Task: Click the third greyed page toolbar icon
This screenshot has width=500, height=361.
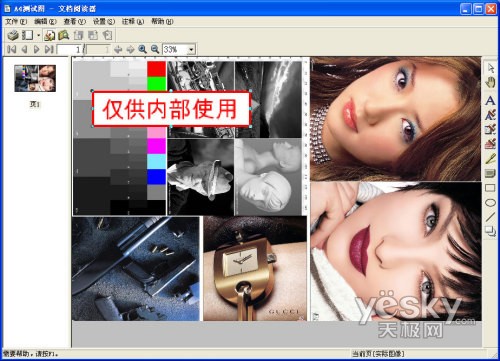Action: 107,35
